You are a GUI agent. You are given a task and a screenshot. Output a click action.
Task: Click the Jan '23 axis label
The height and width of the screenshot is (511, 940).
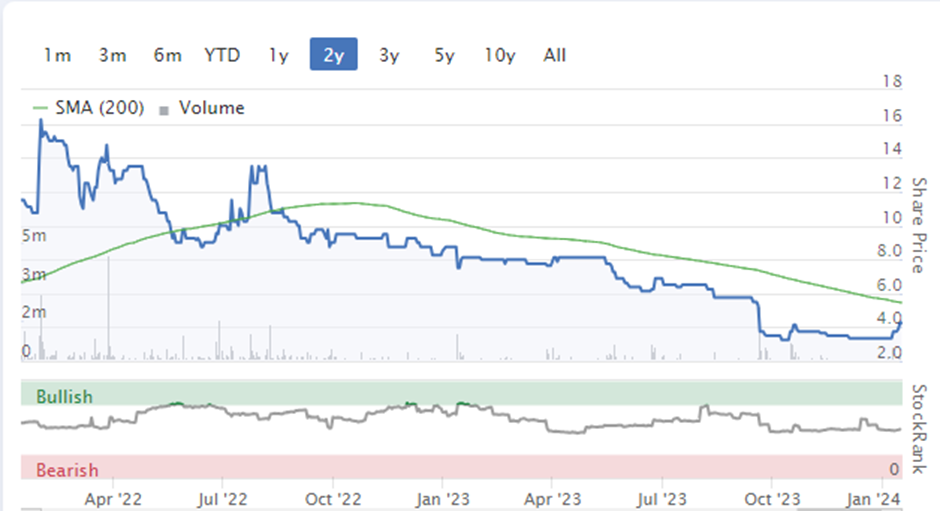point(443,500)
